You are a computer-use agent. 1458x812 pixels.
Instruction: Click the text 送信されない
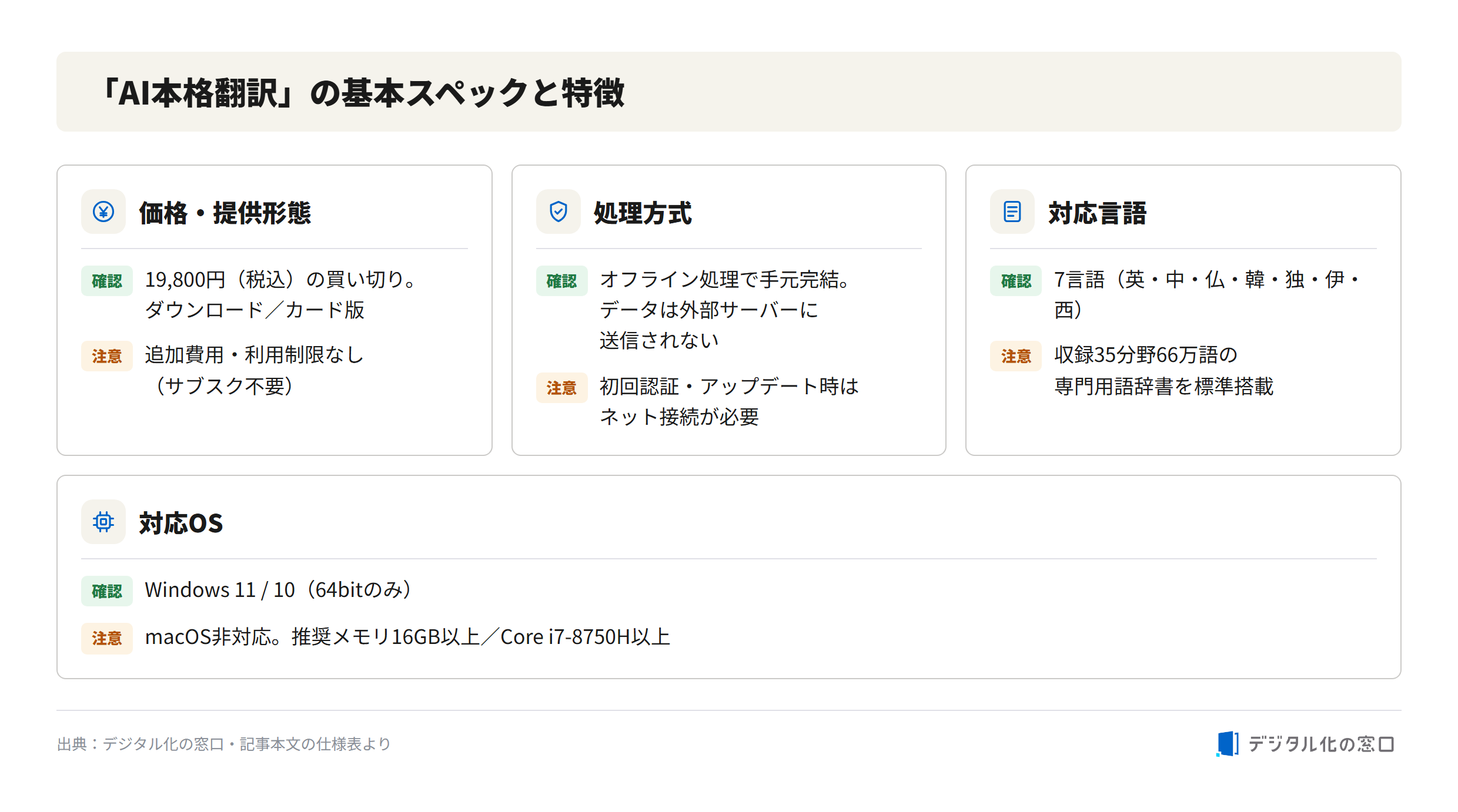click(659, 341)
